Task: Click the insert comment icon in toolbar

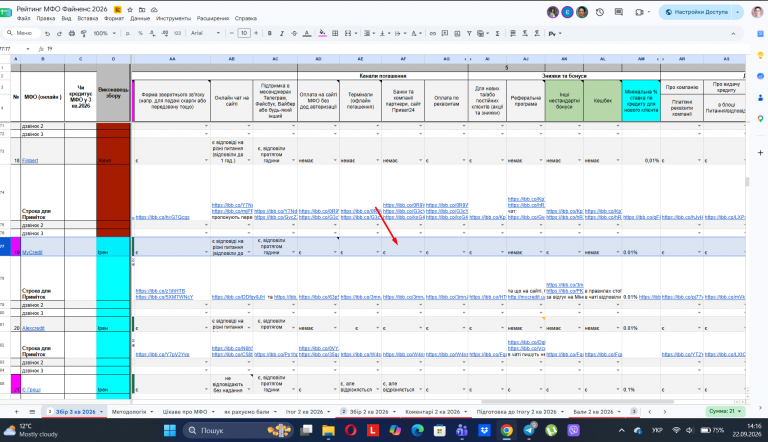Action: 445,33
